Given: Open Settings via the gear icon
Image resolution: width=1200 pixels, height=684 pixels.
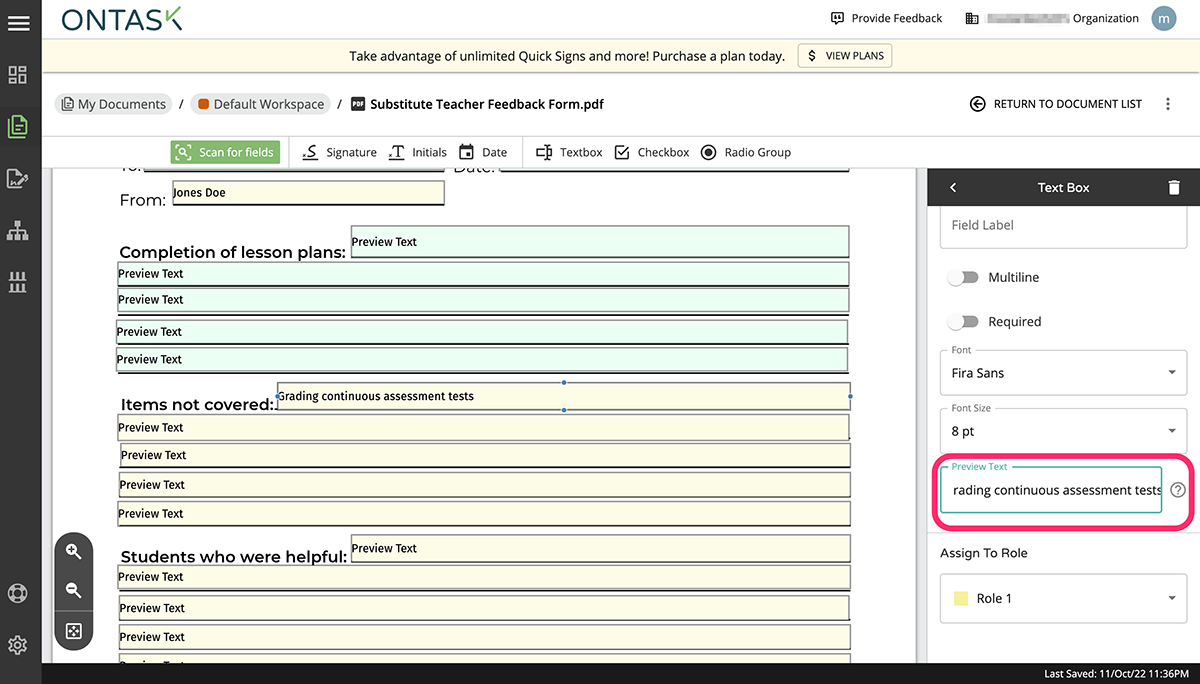Looking at the screenshot, I should [x=17, y=644].
